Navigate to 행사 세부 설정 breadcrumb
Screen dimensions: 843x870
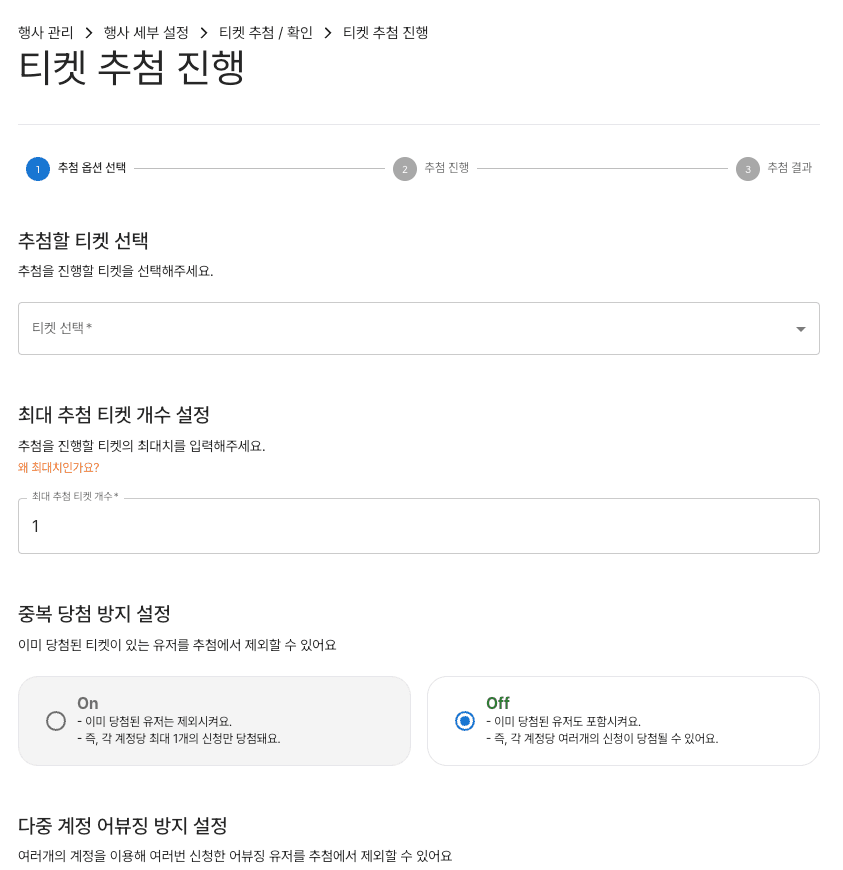pos(146,33)
